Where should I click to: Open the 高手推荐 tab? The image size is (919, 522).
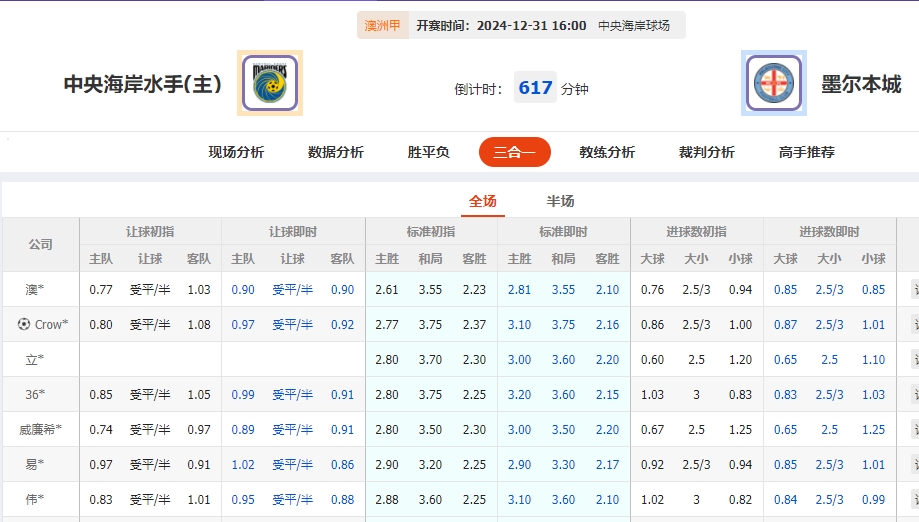click(x=807, y=153)
